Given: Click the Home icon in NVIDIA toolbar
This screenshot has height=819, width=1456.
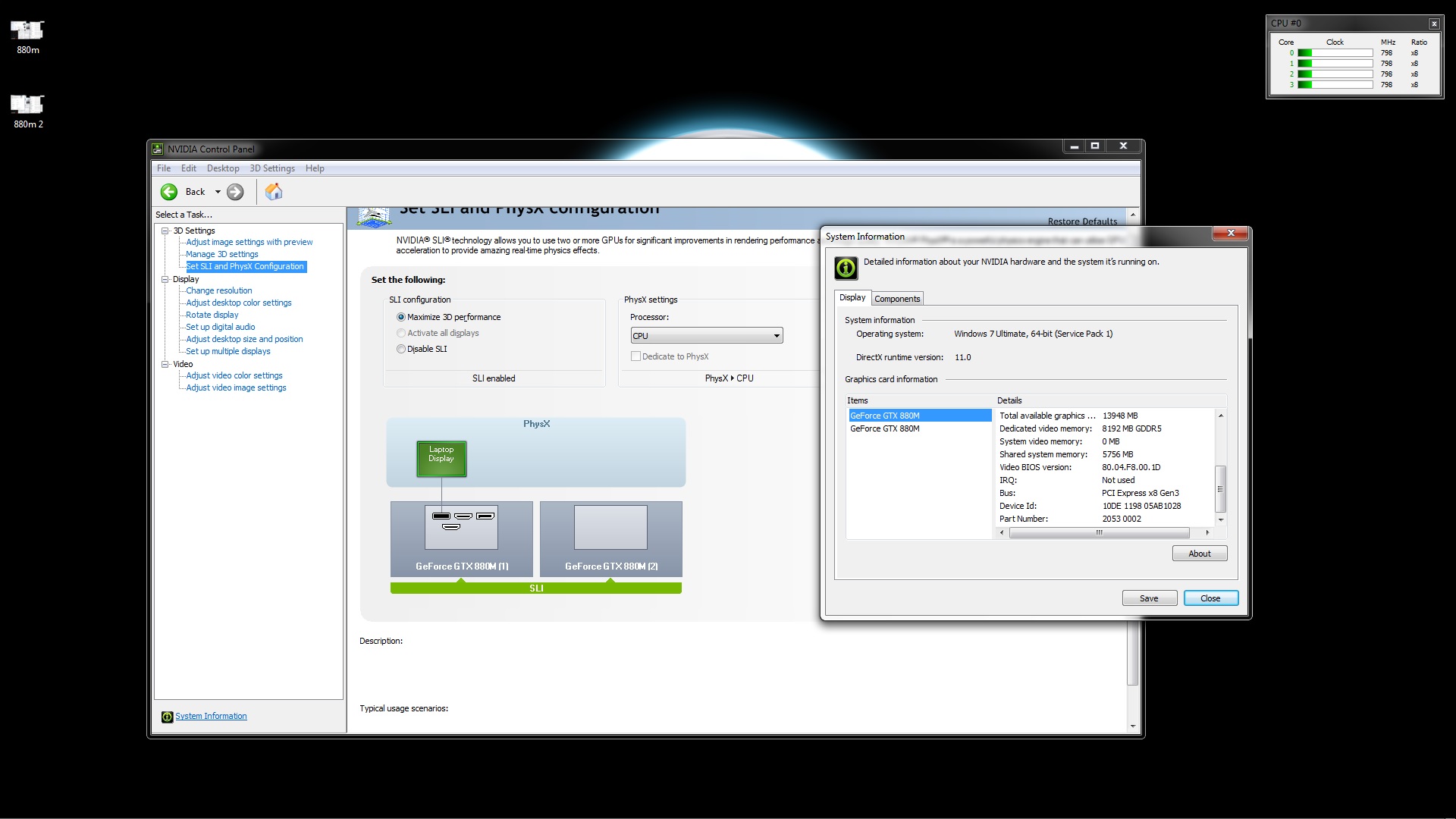Looking at the screenshot, I should (x=274, y=192).
